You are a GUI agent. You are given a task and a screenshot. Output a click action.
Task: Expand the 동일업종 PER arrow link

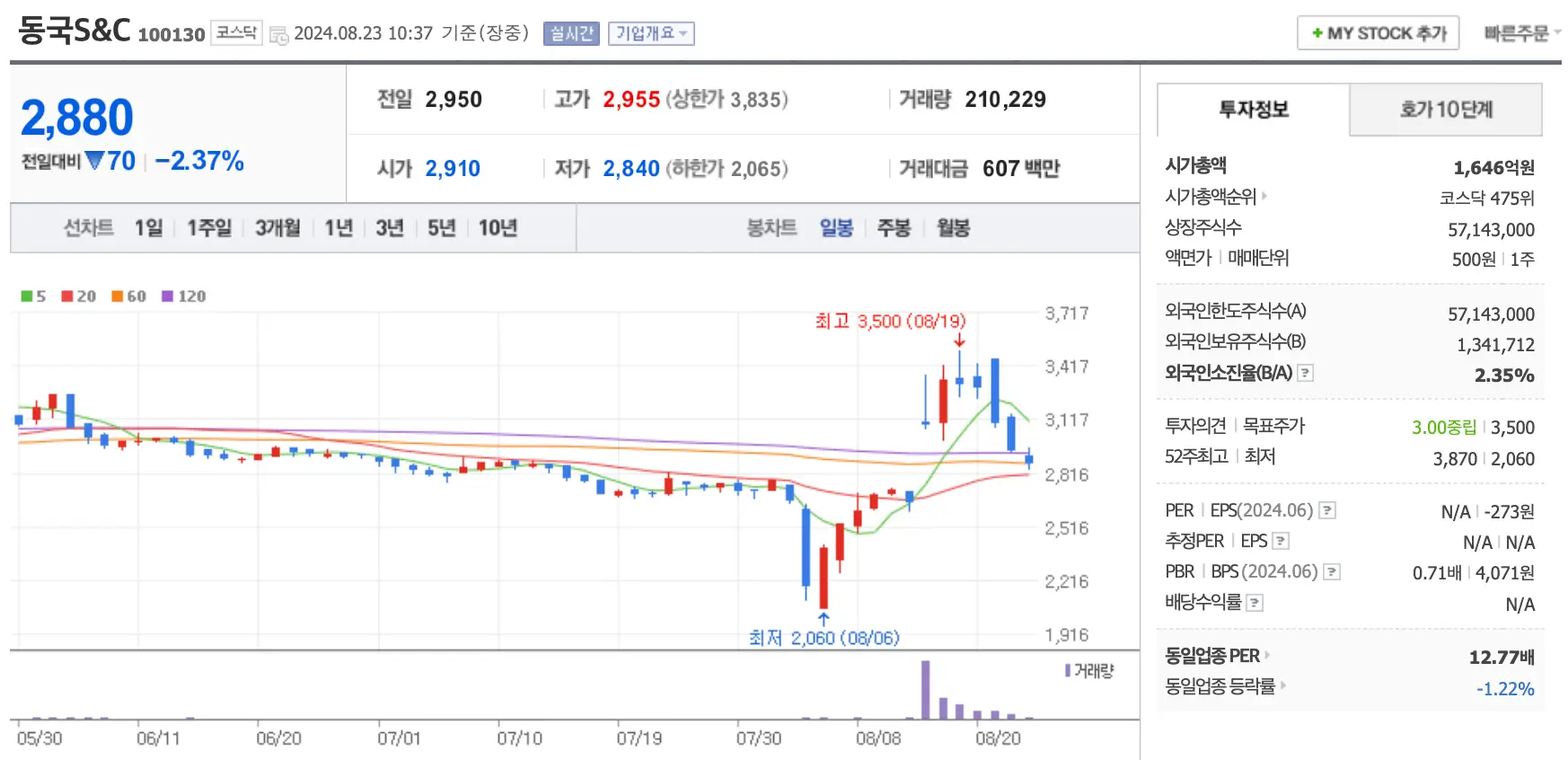click(x=1267, y=656)
